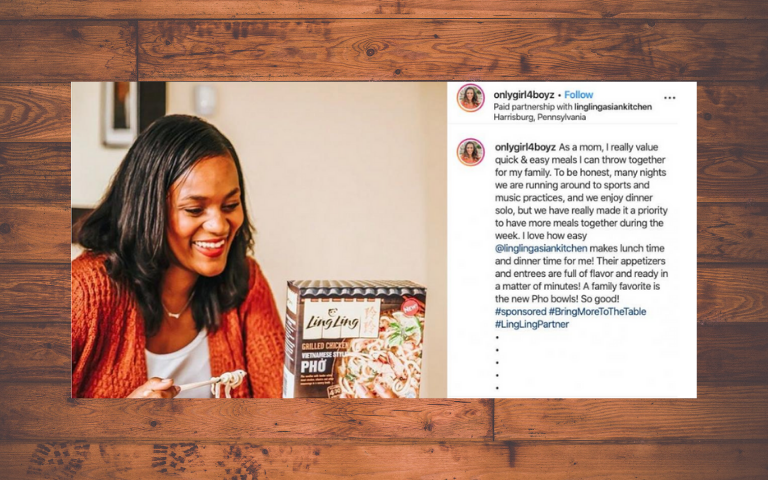Click the Follow link beside onlygirl4boyz

pos(578,95)
